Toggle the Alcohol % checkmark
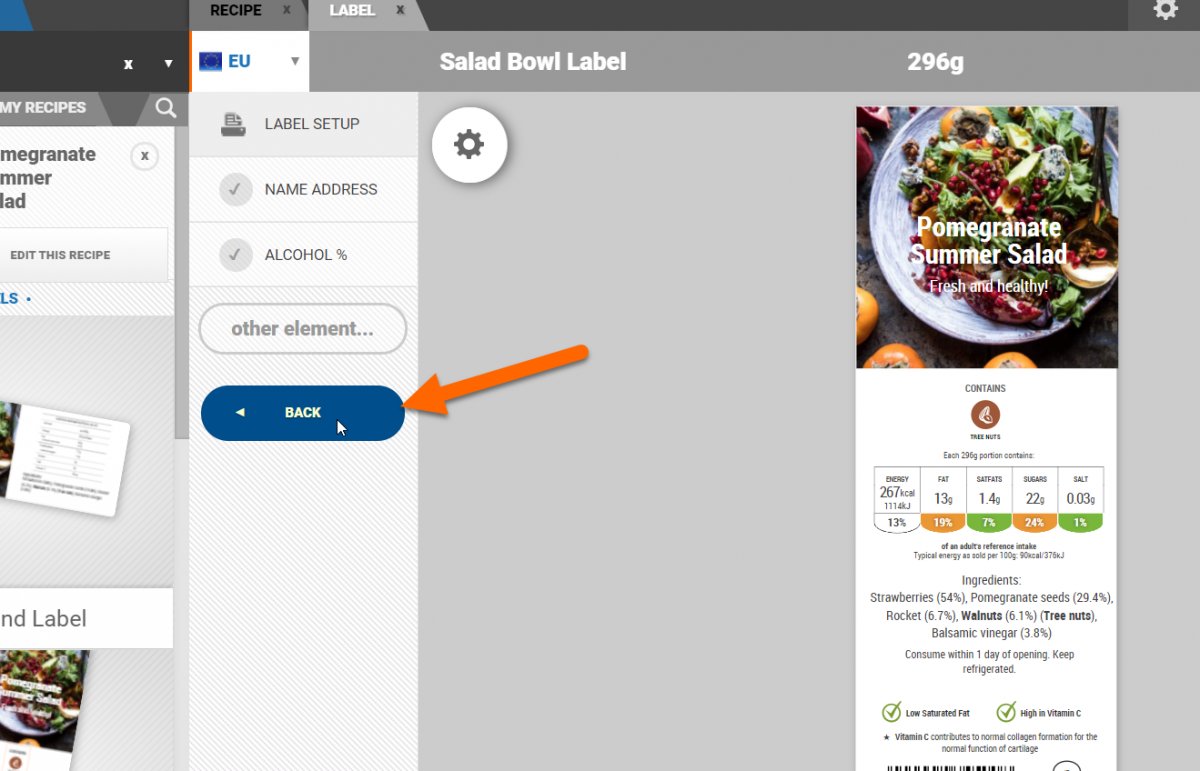Image resolution: width=1200 pixels, height=771 pixels. coord(235,254)
